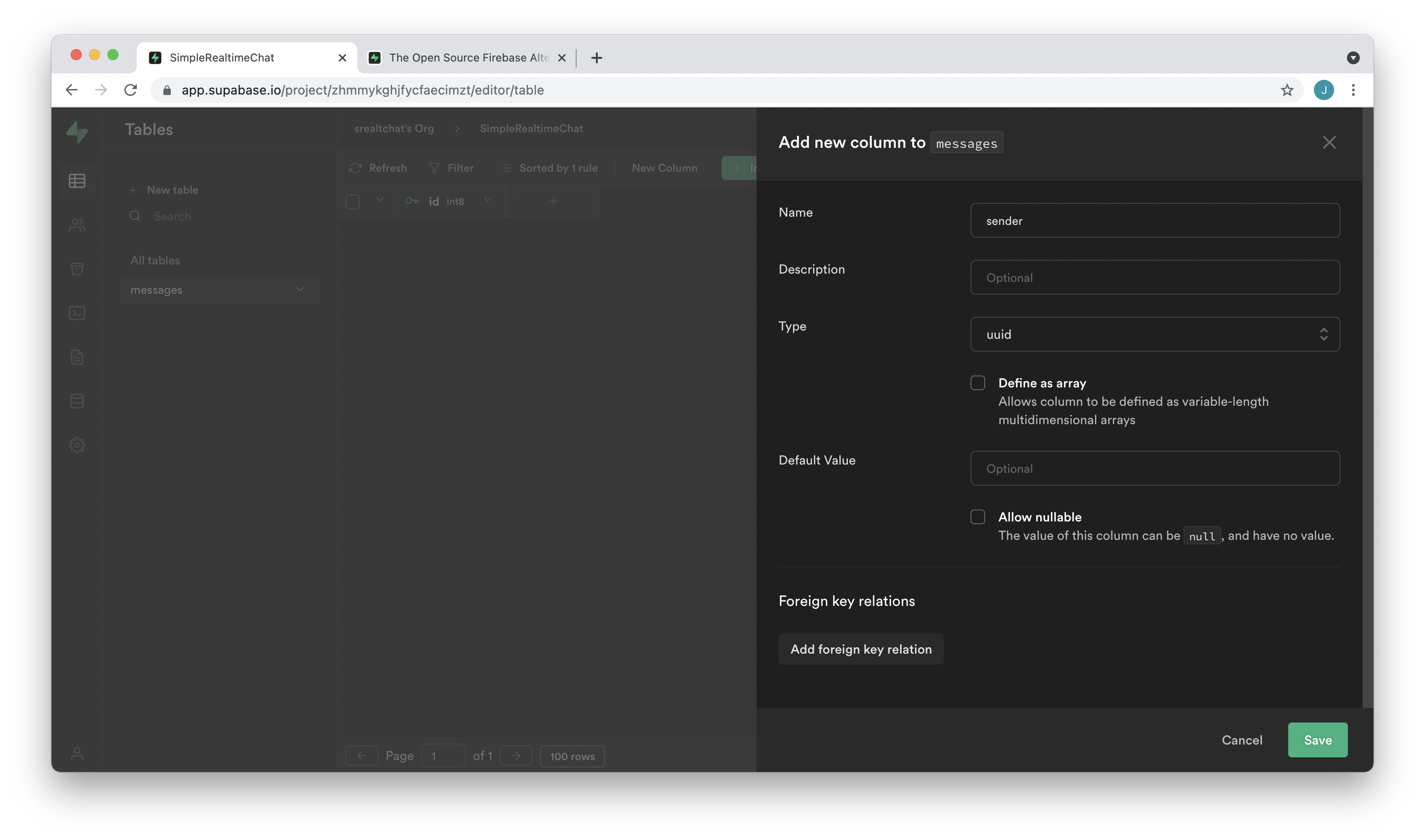Image resolution: width=1425 pixels, height=840 pixels.
Task: Open the Storage panel from the sidebar
Action: point(77,269)
